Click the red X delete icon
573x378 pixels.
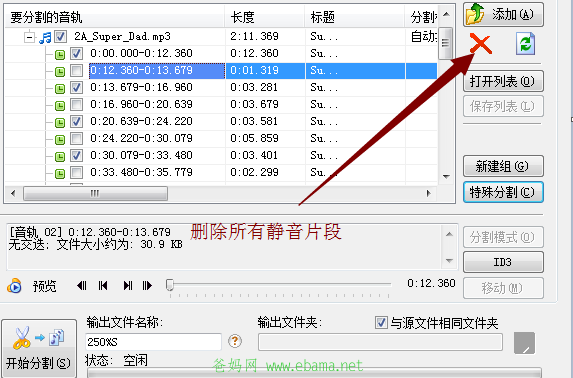coord(481,44)
